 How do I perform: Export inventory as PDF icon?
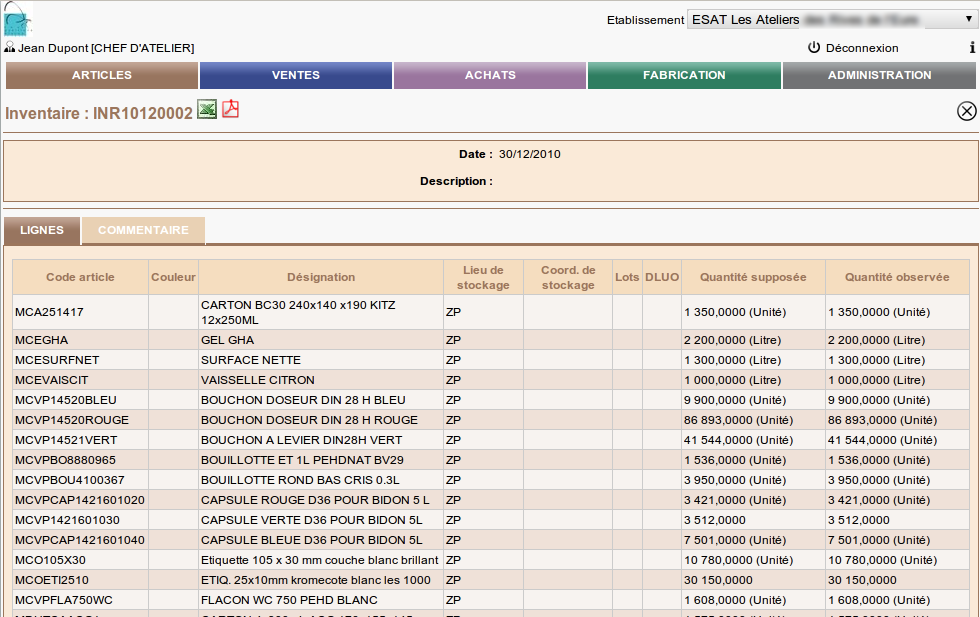point(231,109)
